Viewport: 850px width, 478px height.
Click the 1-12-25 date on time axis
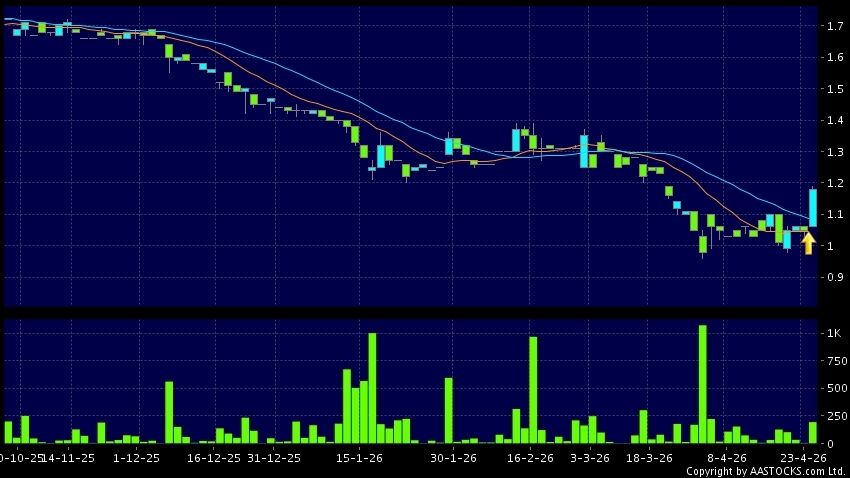pyautogui.click(x=137, y=457)
